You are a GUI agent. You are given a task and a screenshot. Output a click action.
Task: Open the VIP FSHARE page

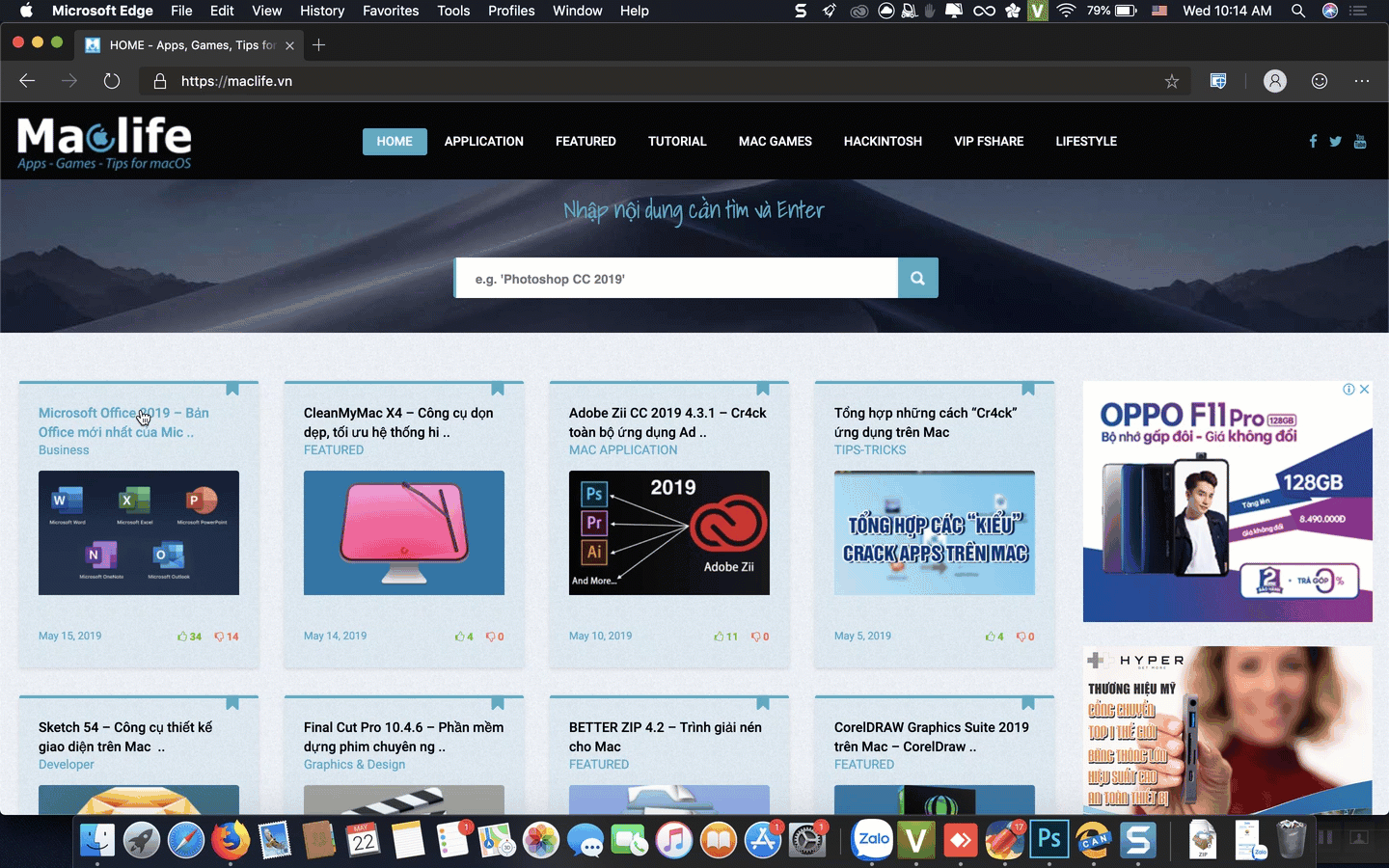pos(989,141)
